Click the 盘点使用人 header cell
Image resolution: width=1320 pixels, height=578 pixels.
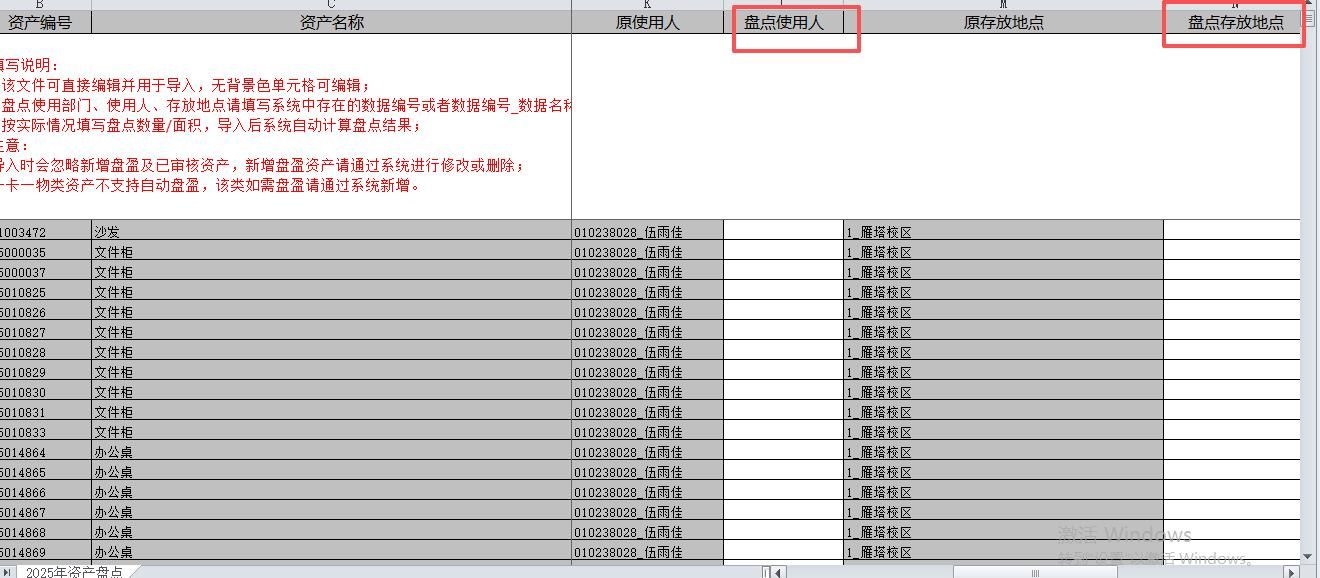coord(783,22)
